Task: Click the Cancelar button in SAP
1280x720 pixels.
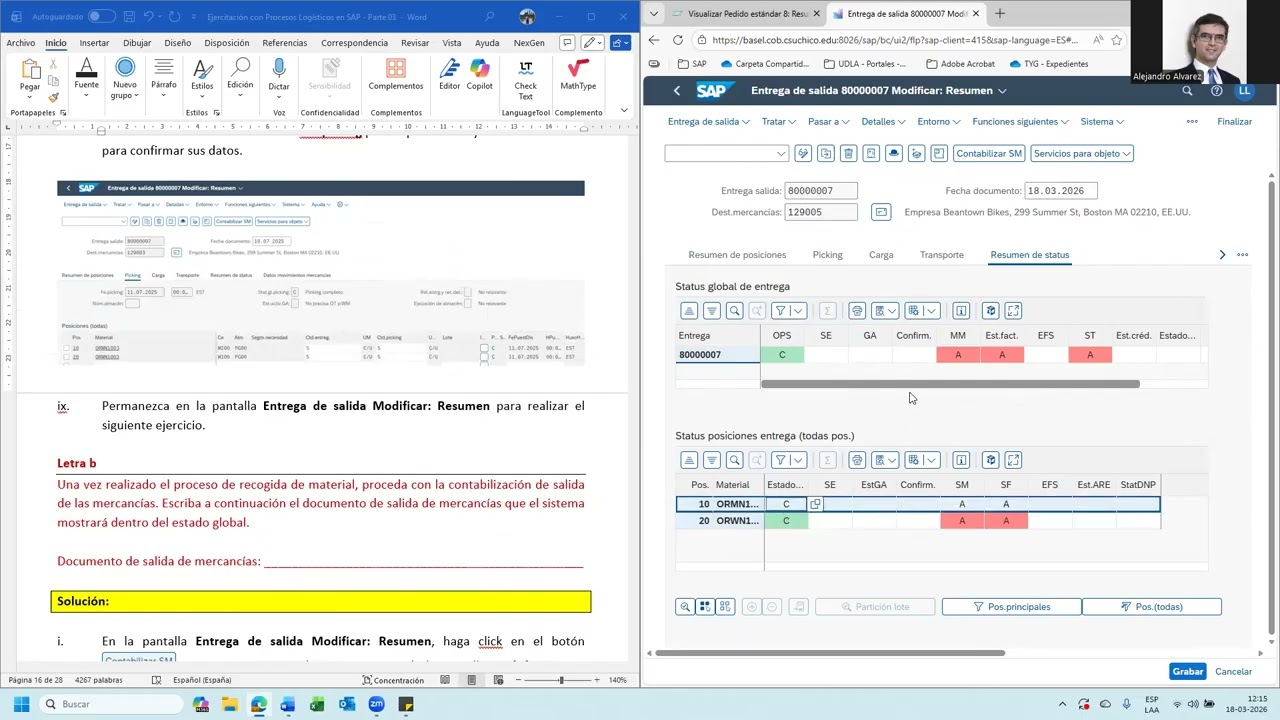Action: click(x=1233, y=671)
